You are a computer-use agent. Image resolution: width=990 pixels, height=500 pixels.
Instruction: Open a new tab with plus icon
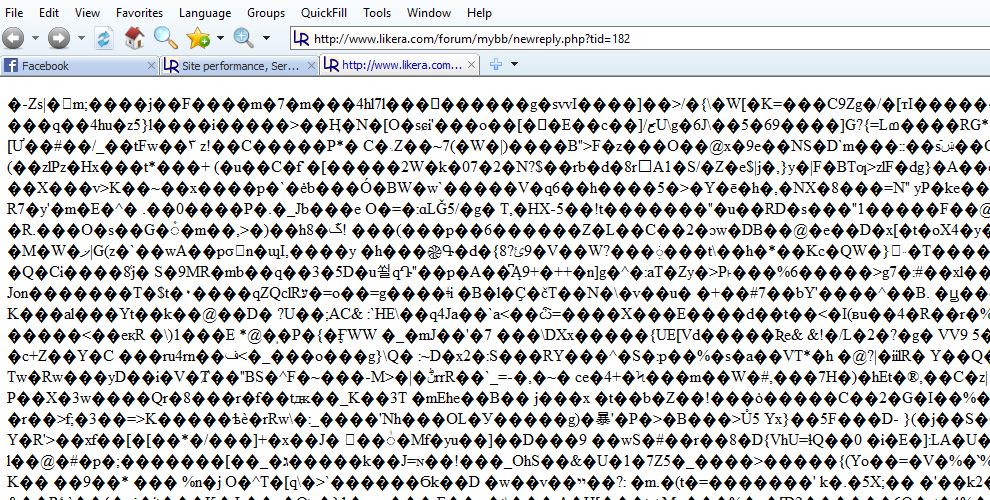tap(495, 65)
